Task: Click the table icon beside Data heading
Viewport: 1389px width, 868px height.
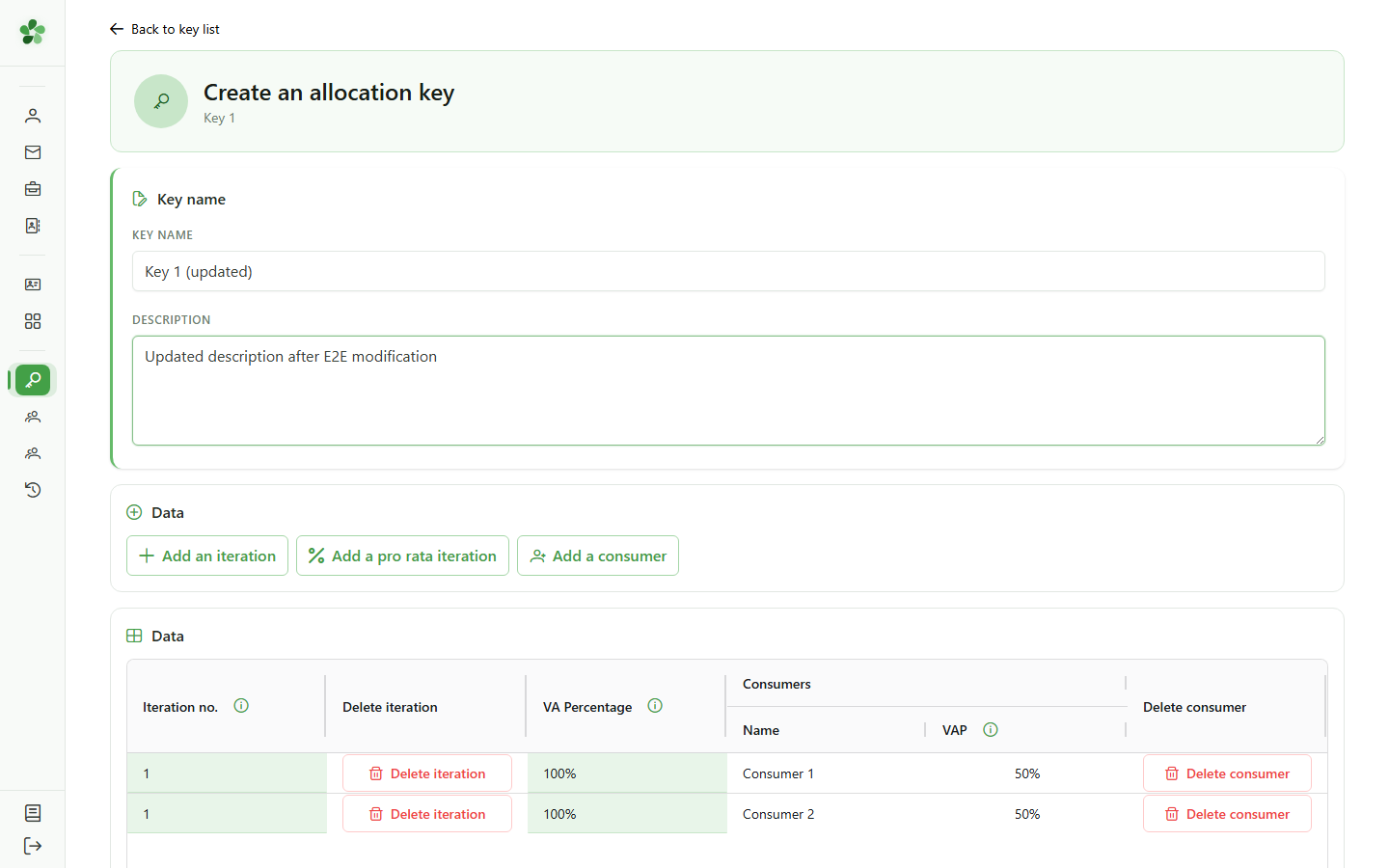Action: click(x=134, y=636)
